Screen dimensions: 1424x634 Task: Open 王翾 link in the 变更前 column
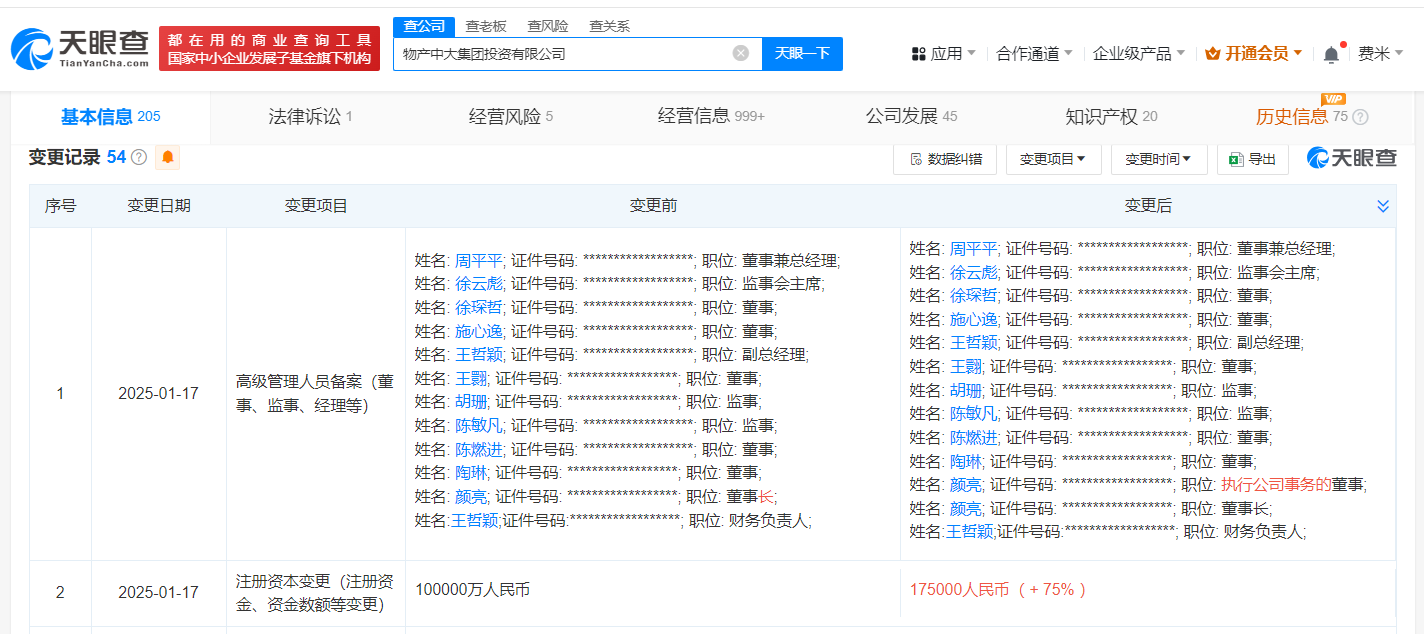471,378
